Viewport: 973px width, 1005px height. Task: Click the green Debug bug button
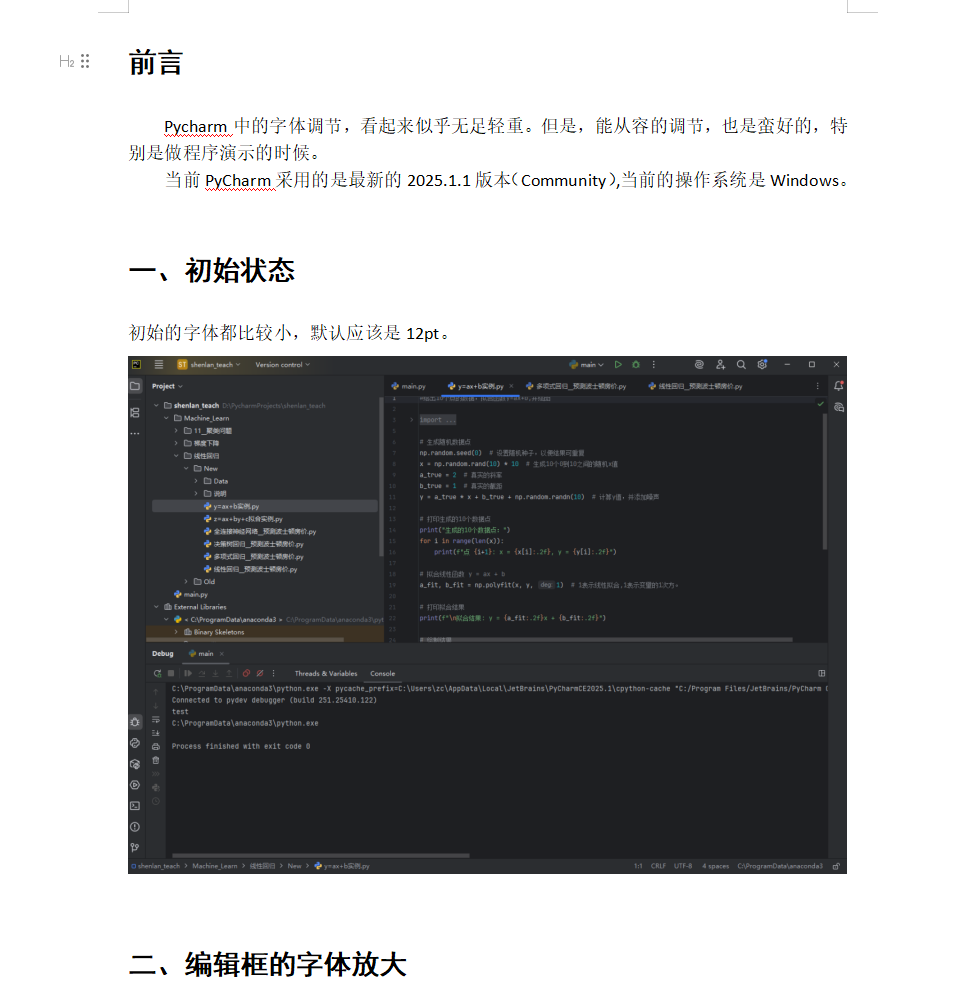(636, 365)
